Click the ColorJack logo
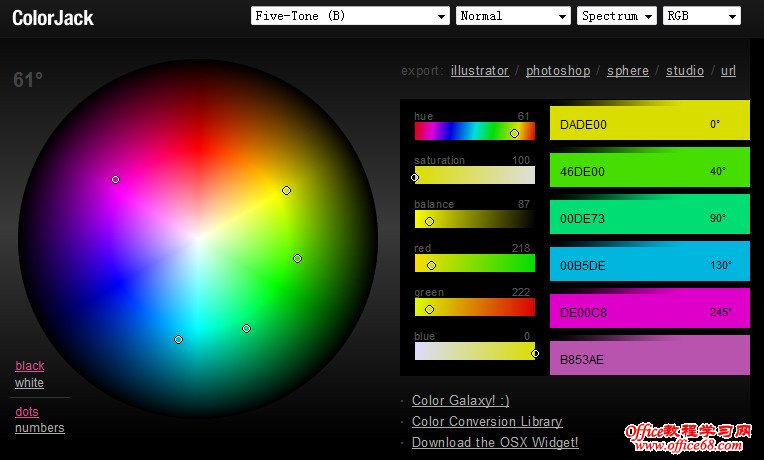Viewport: 764px width, 460px height. pos(53,17)
